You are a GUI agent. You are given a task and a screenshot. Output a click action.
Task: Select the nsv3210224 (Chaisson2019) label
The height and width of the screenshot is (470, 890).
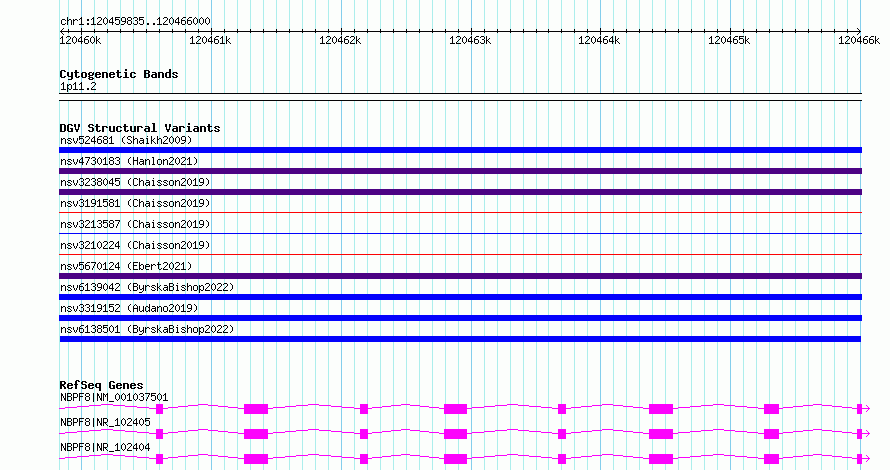tap(135, 245)
